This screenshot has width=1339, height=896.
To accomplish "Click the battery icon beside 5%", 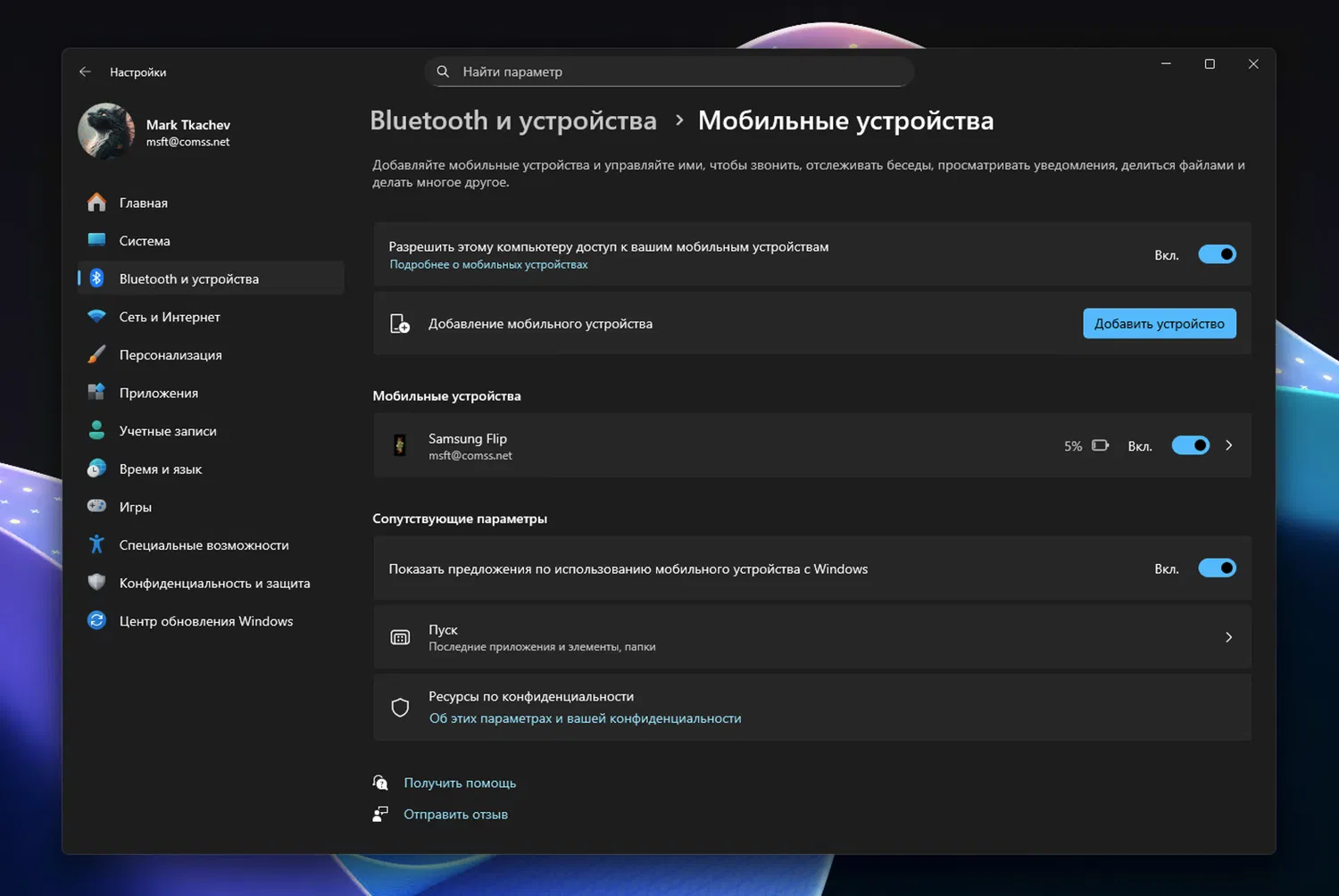I will (1101, 445).
